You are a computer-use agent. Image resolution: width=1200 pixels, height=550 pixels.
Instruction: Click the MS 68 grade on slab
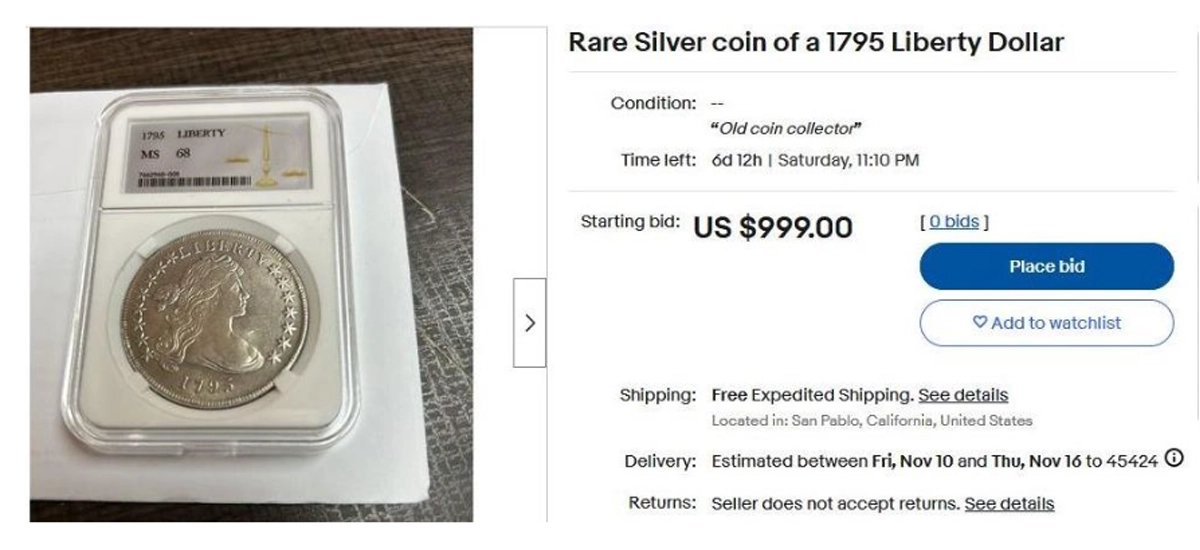(166, 153)
